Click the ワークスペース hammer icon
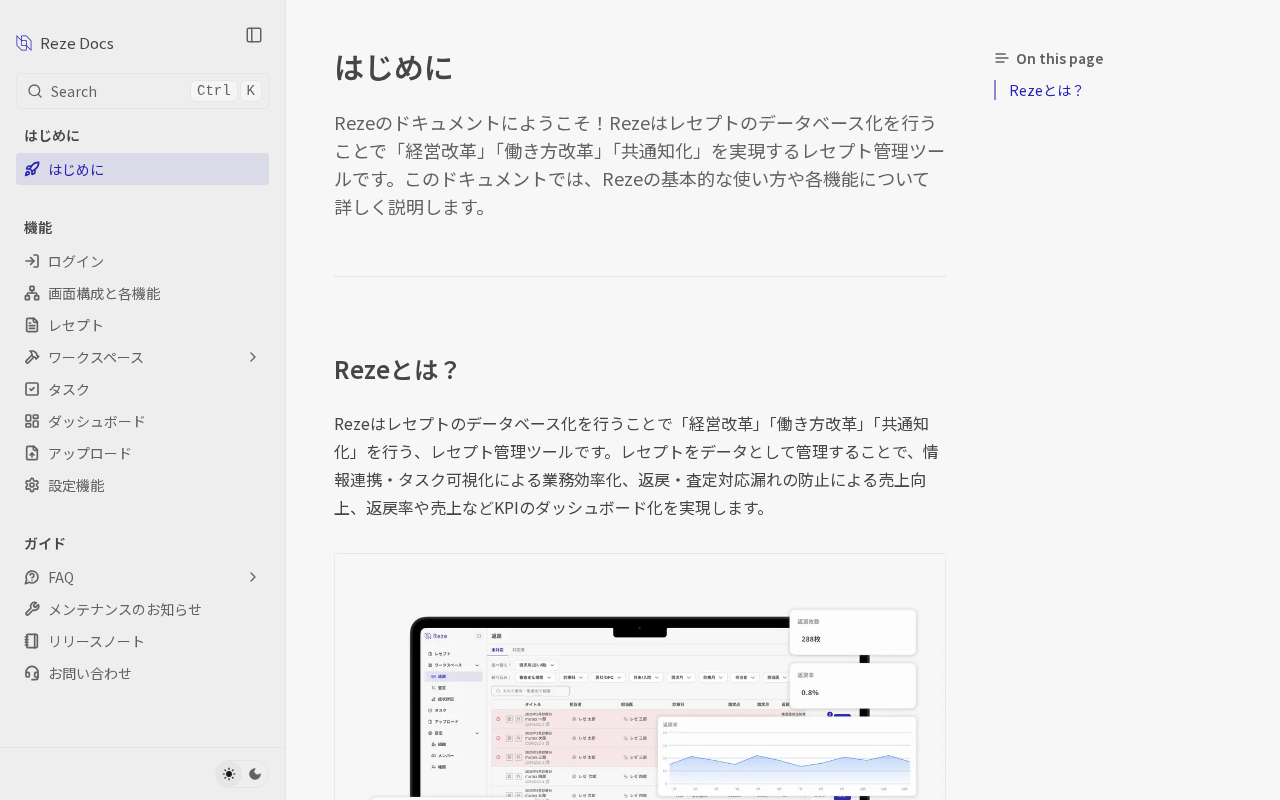Image resolution: width=1280 pixels, height=800 pixels. click(x=32, y=357)
